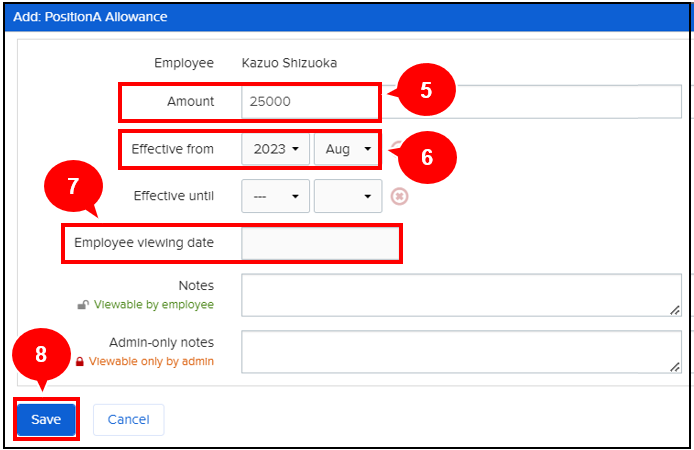The height and width of the screenshot is (450, 694).
Task: Click the open lock icon beside Viewable by employee
Action: [83, 305]
